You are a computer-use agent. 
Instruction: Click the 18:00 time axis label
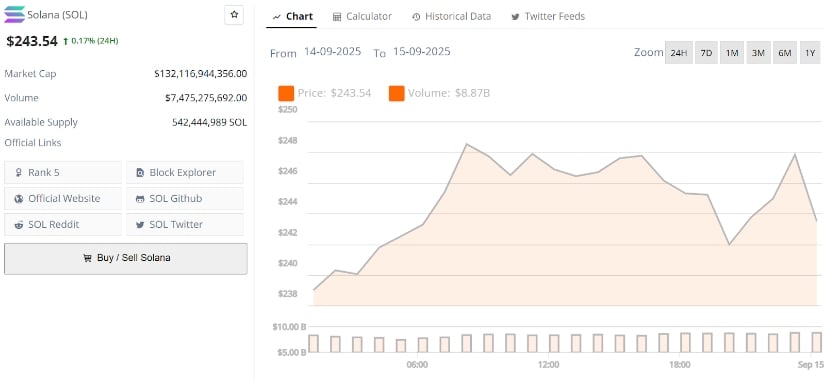point(680,364)
